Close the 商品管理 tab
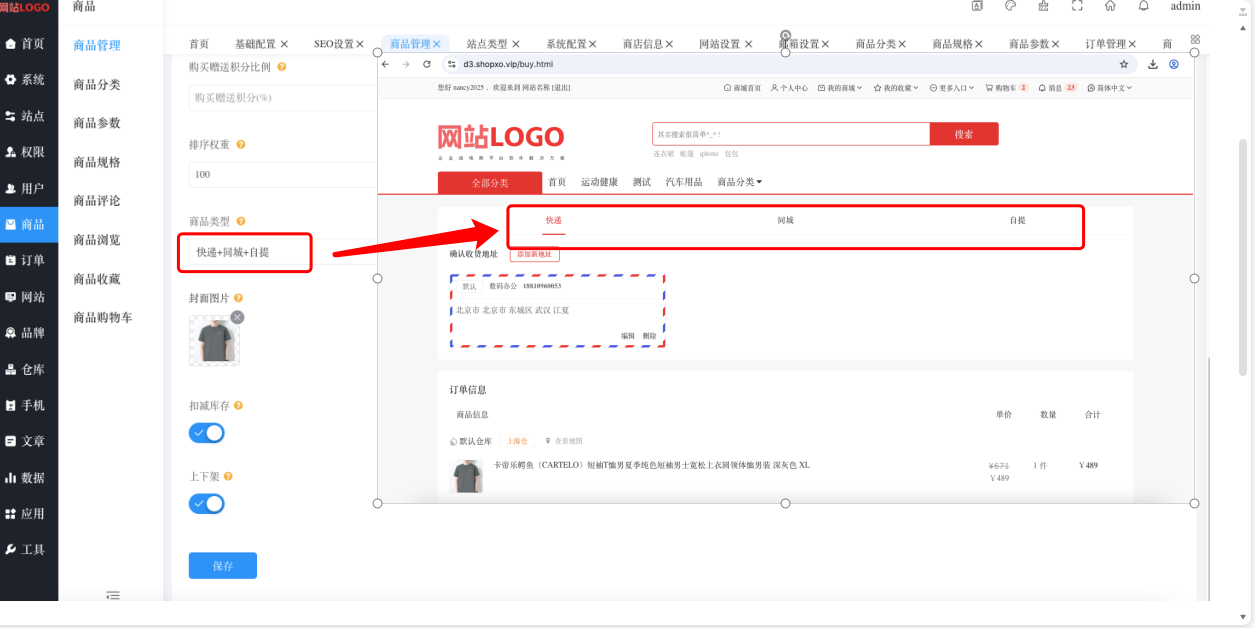Image resolution: width=1255 pixels, height=628 pixels. tap(436, 44)
